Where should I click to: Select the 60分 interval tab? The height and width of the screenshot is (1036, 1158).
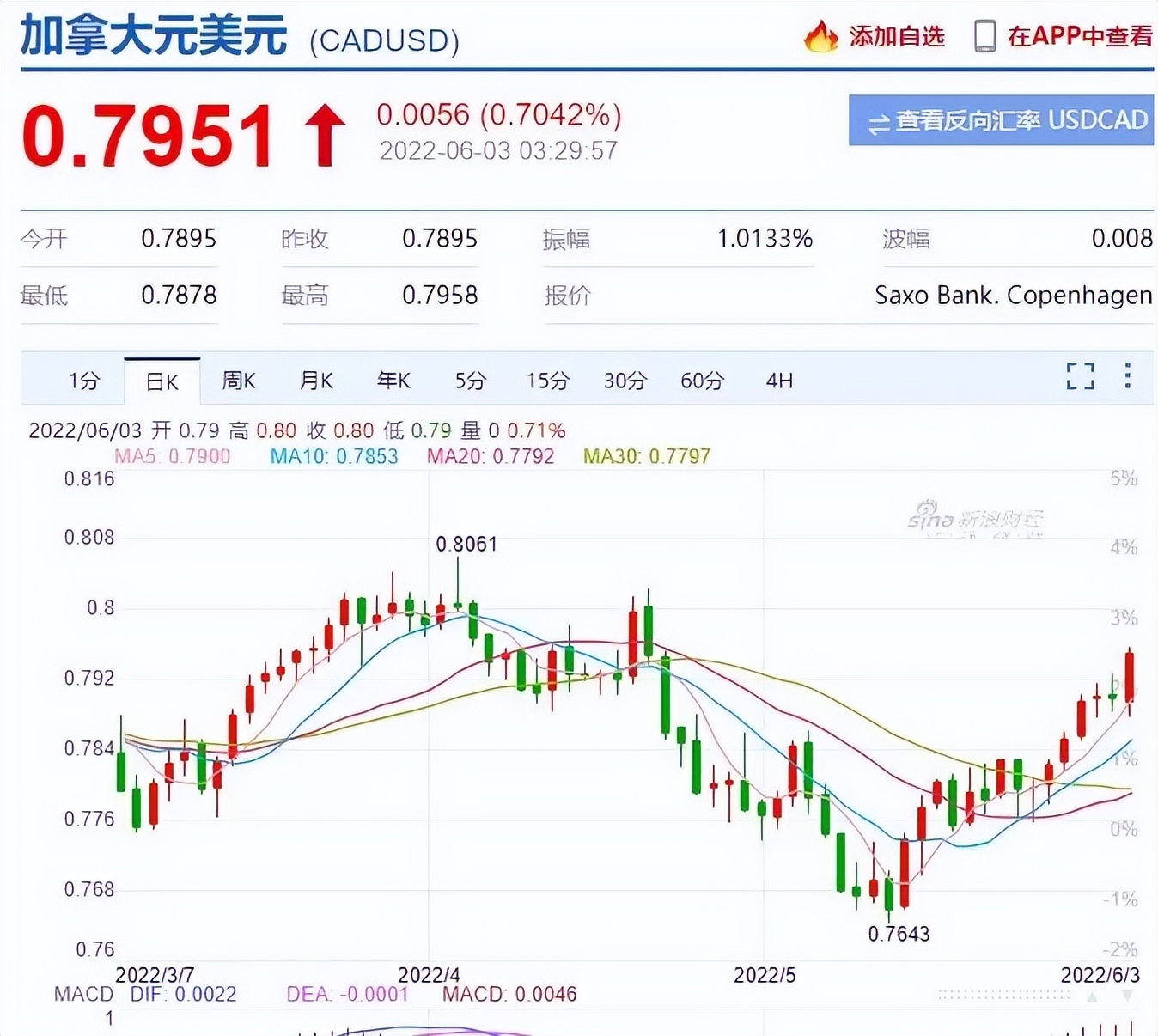[x=702, y=381]
